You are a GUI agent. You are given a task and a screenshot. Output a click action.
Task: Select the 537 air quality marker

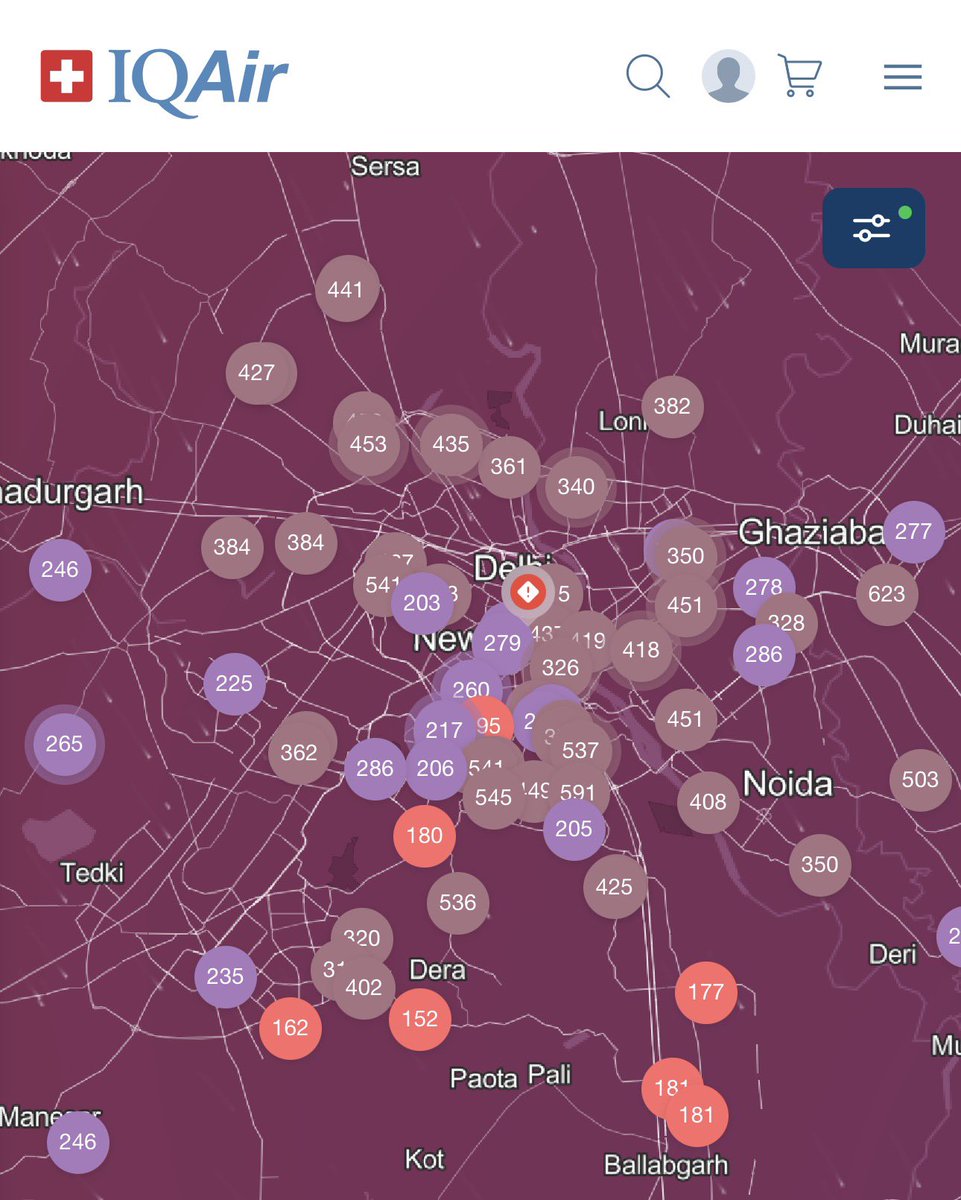(580, 750)
